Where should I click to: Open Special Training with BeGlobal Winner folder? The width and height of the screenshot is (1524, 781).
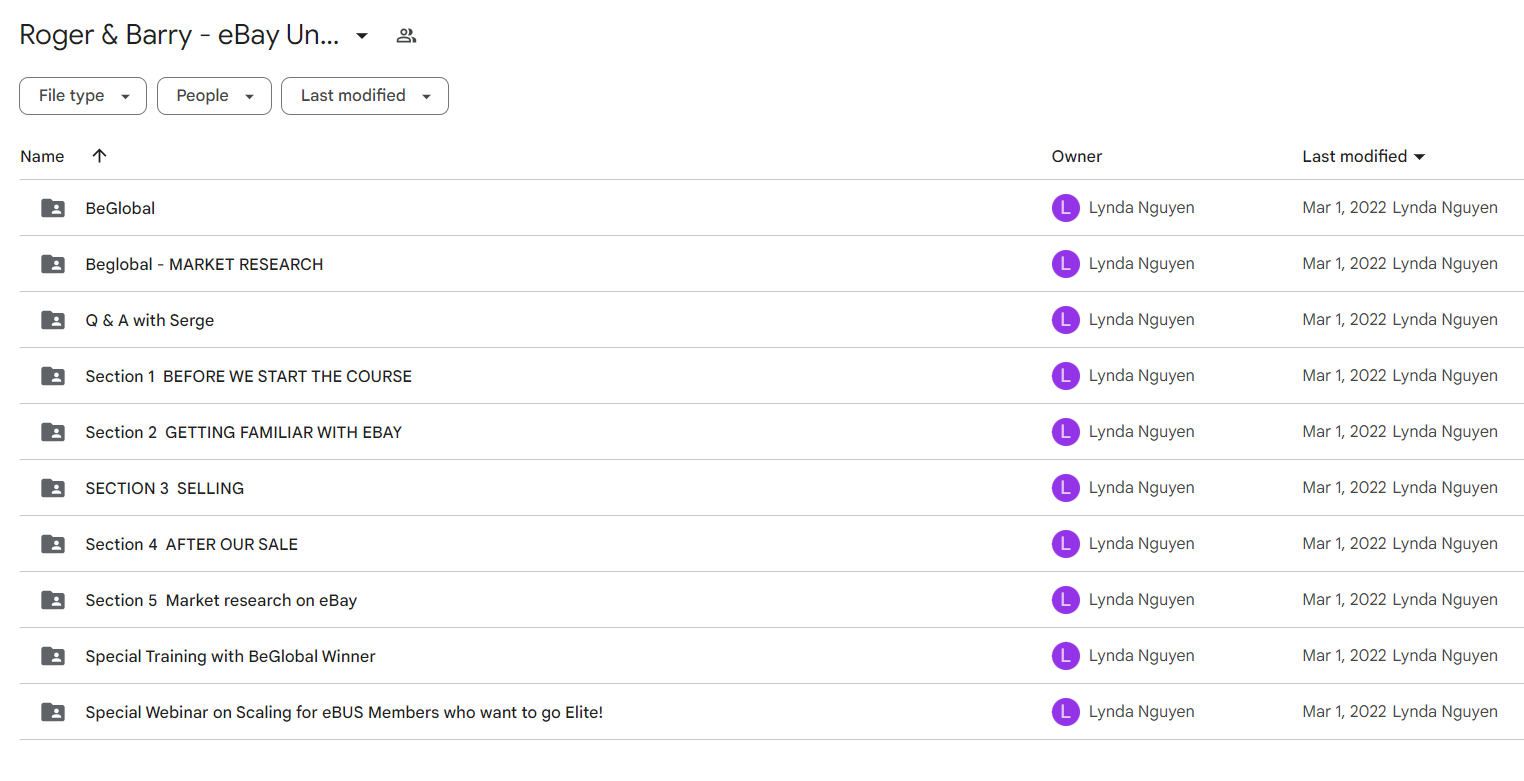click(231, 656)
